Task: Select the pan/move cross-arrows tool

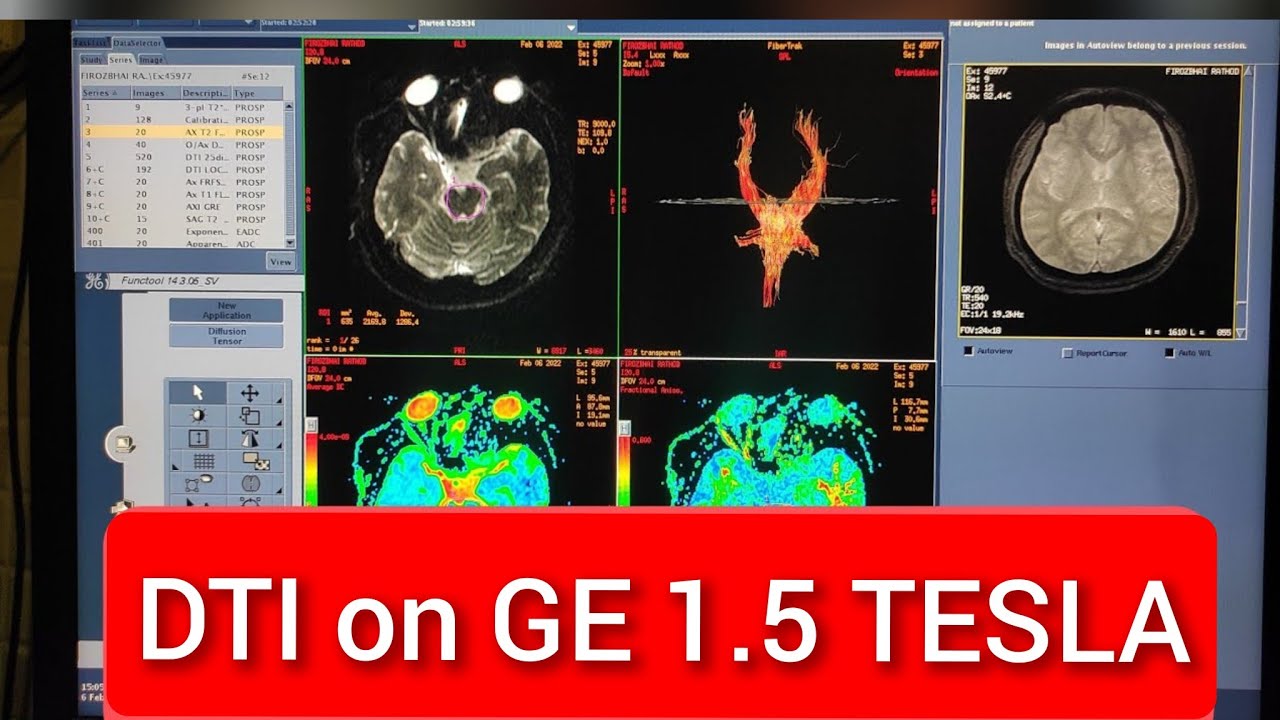Action: 250,393
